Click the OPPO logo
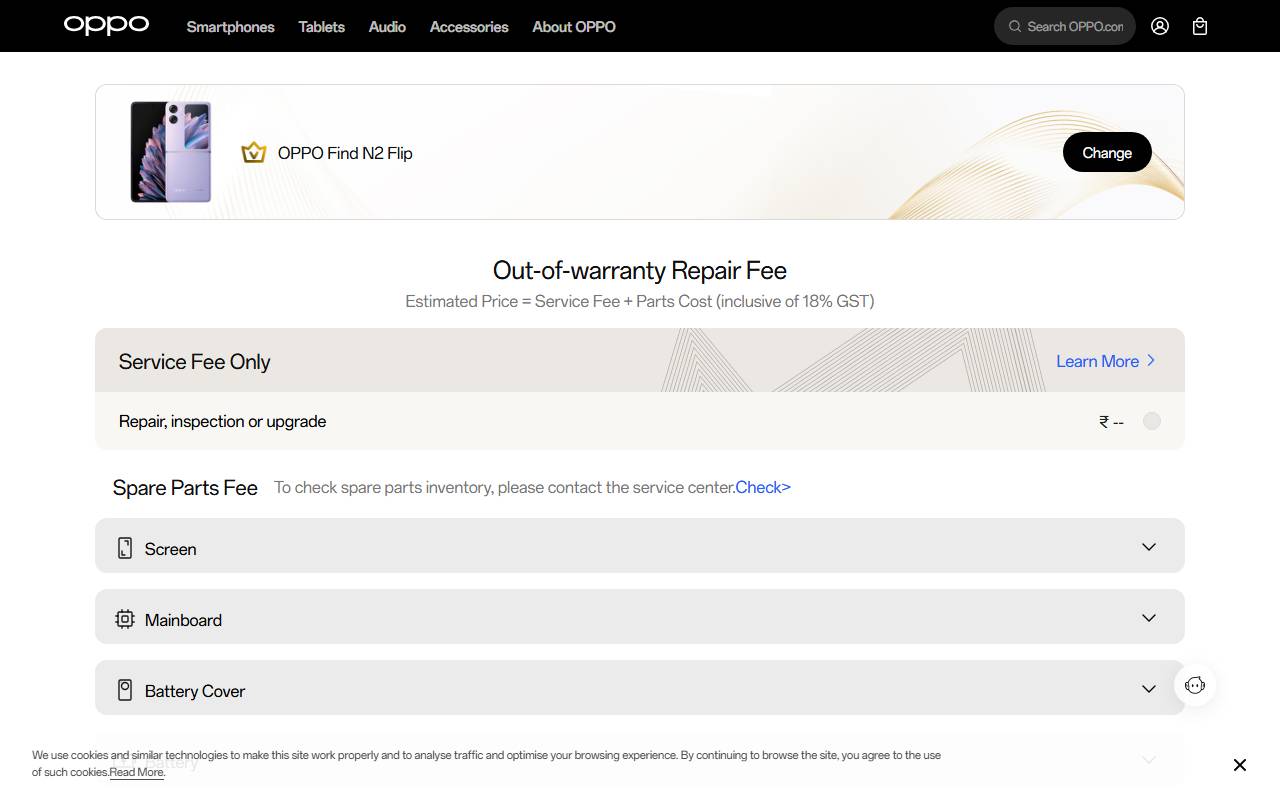This screenshot has width=1280, height=800. click(x=106, y=25)
